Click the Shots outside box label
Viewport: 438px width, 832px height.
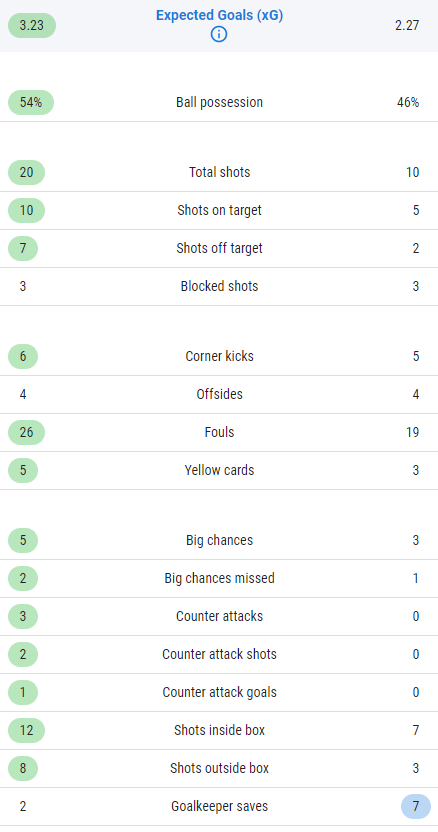[x=219, y=768]
